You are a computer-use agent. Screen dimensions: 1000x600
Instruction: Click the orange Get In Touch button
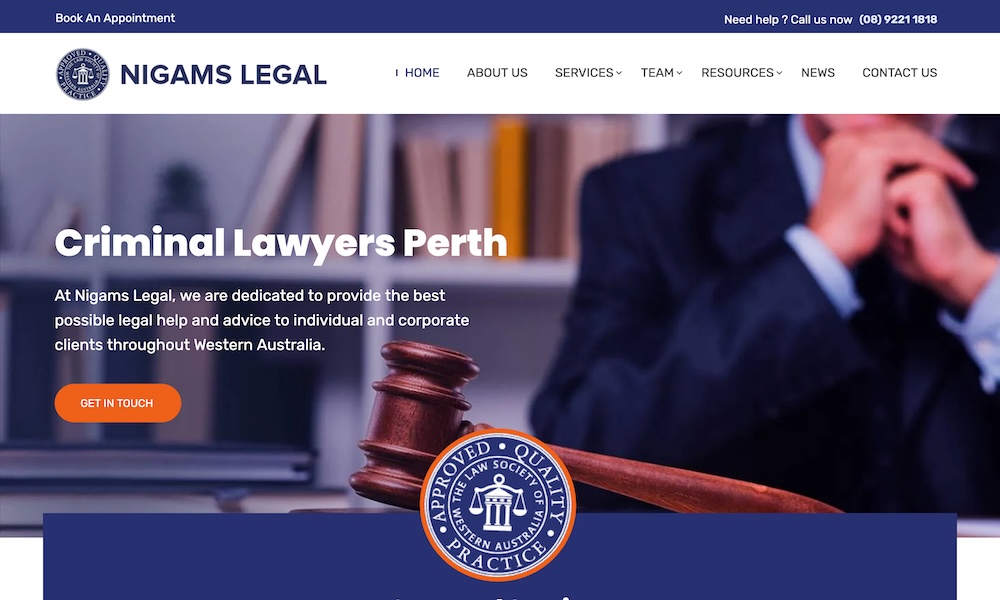click(x=117, y=403)
